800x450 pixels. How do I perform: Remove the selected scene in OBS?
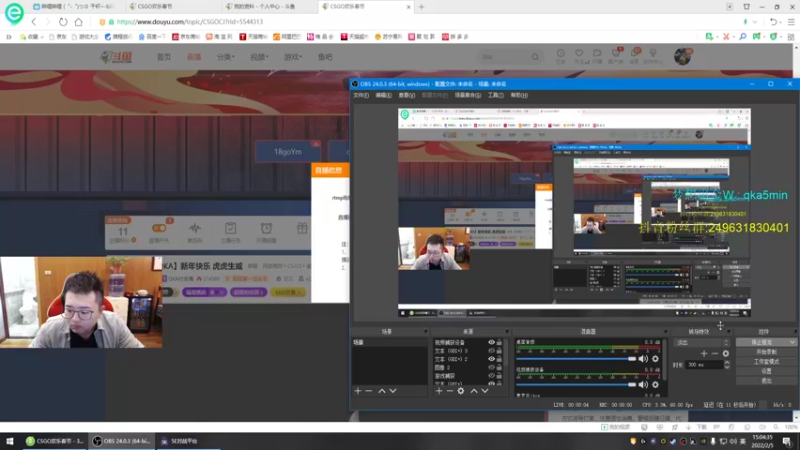click(369, 391)
